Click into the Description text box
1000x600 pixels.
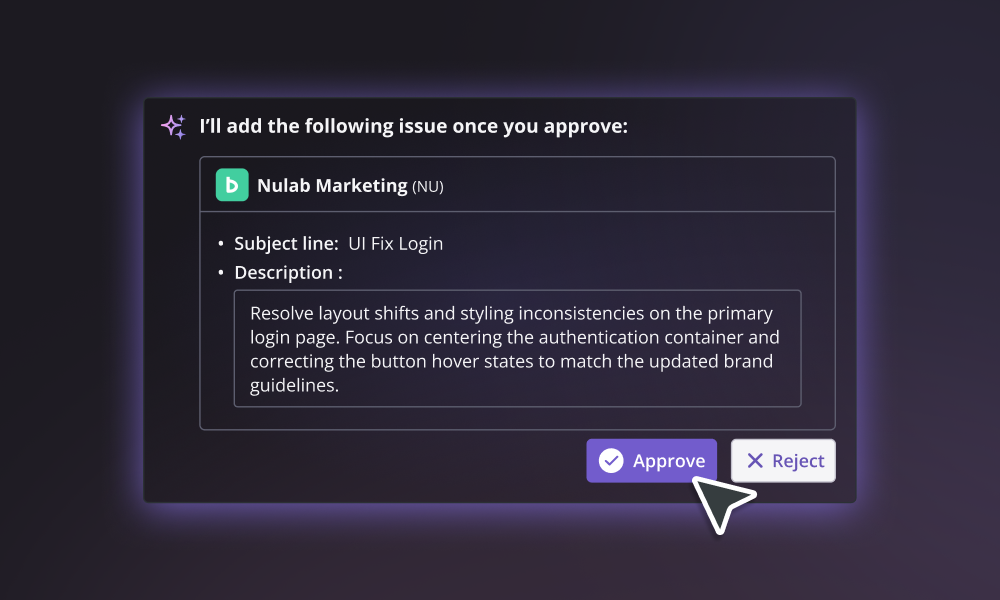coord(517,348)
